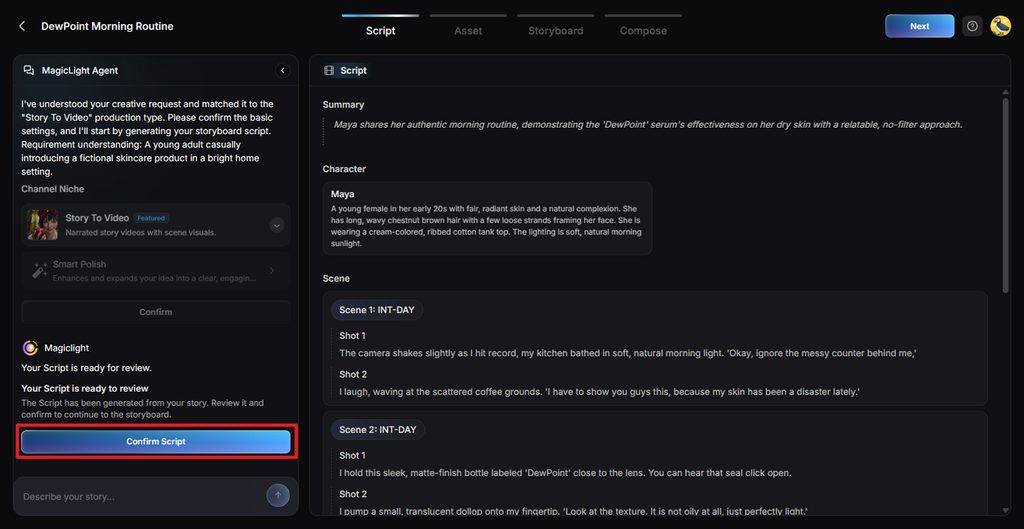Click the Featured badge
The width and height of the screenshot is (1024, 529).
point(151,218)
